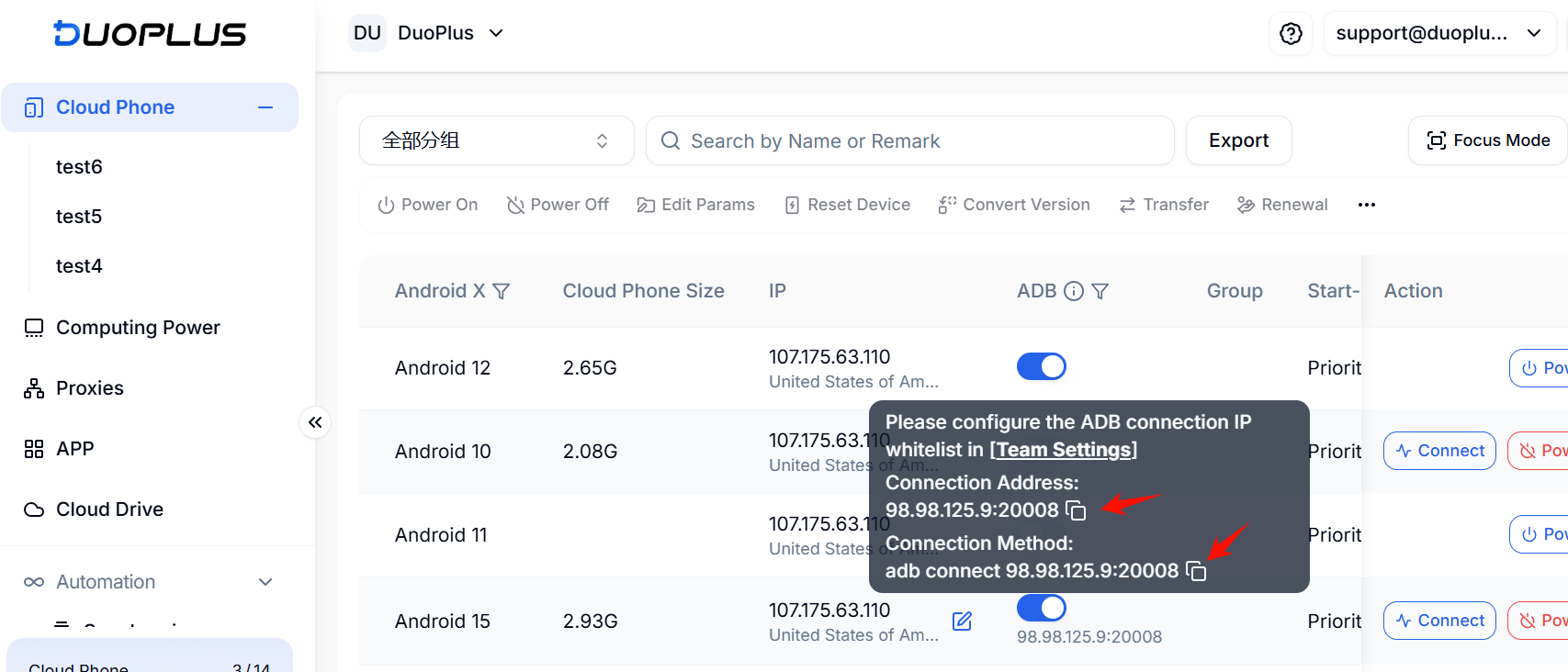
Task: Click the Cloud Phone sidebar icon
Action: pos(34,107)
